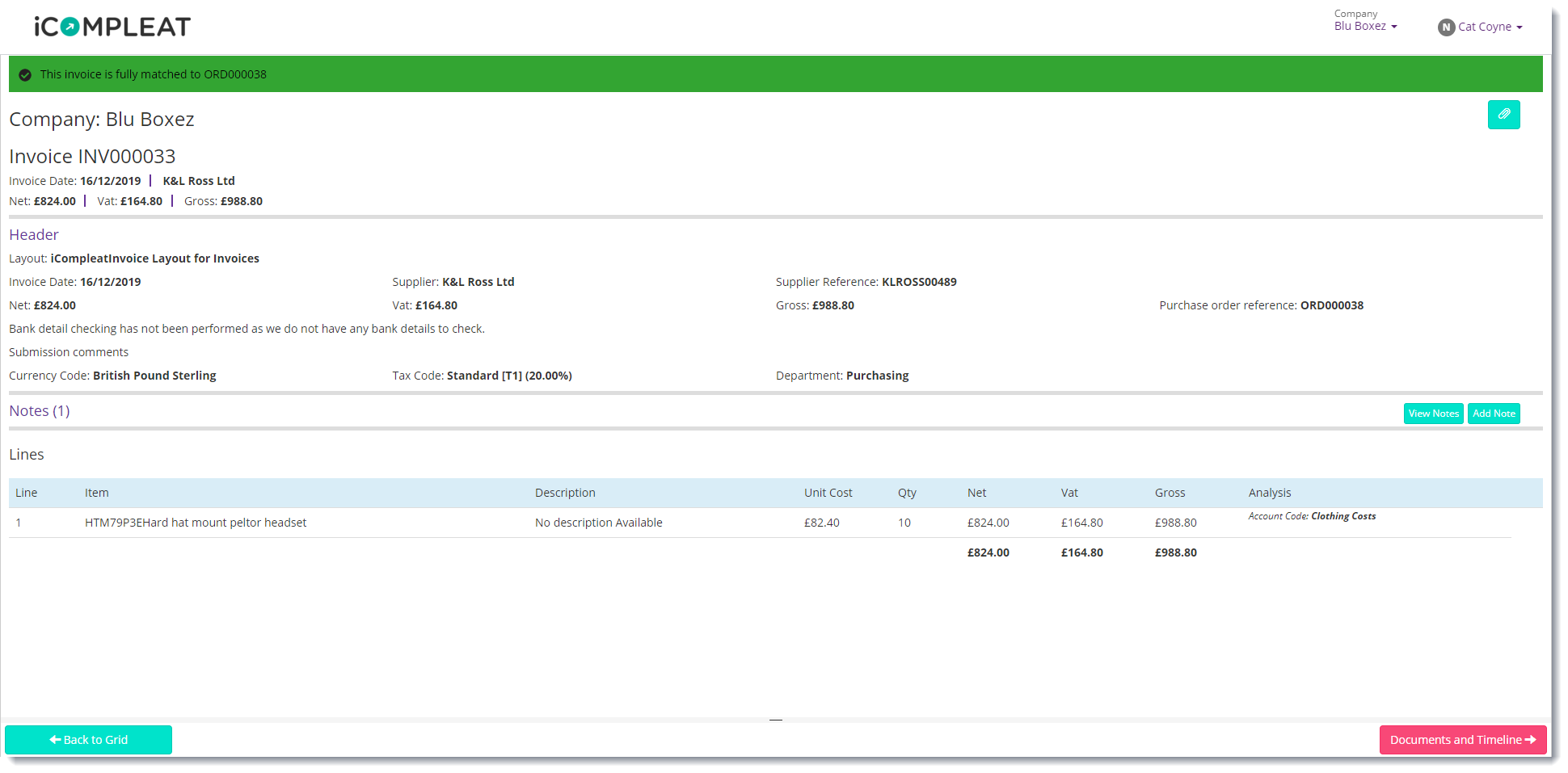Click the quantity 10 cell
This screenshot has height=773, width=1568.
click(904, 523)
